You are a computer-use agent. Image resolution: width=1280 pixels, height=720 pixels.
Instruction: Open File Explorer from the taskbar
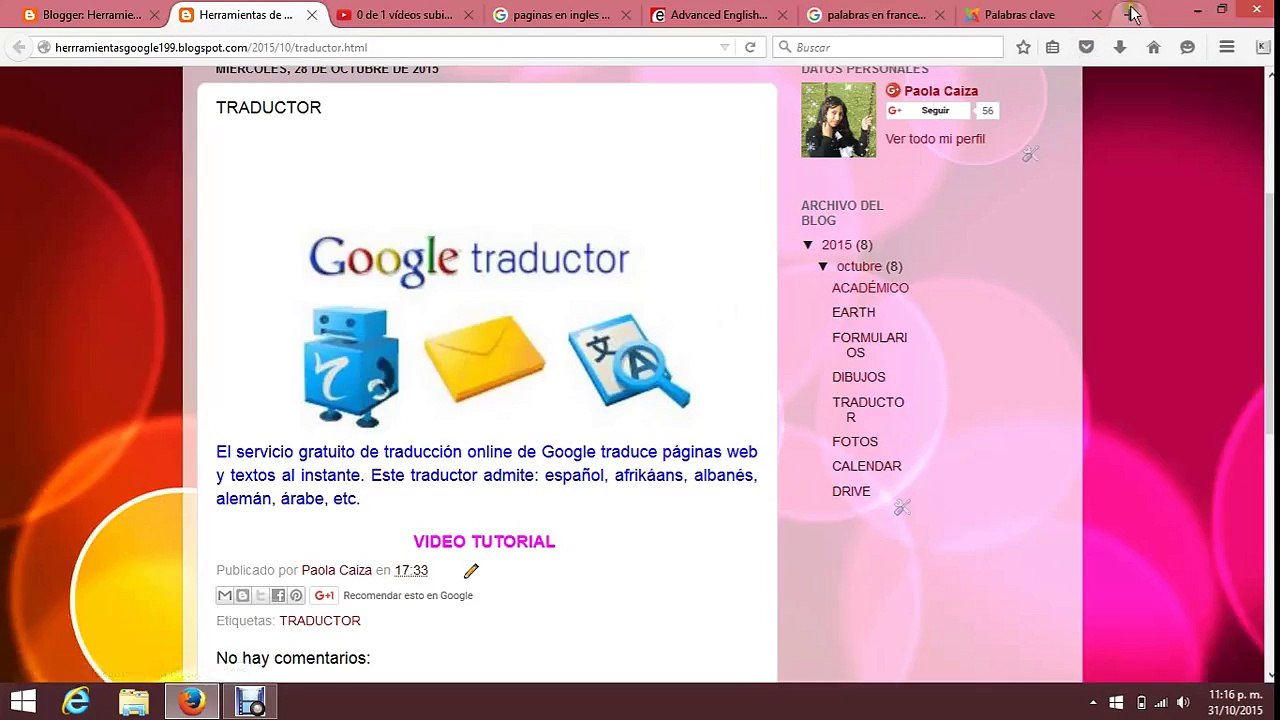point(134,701)
